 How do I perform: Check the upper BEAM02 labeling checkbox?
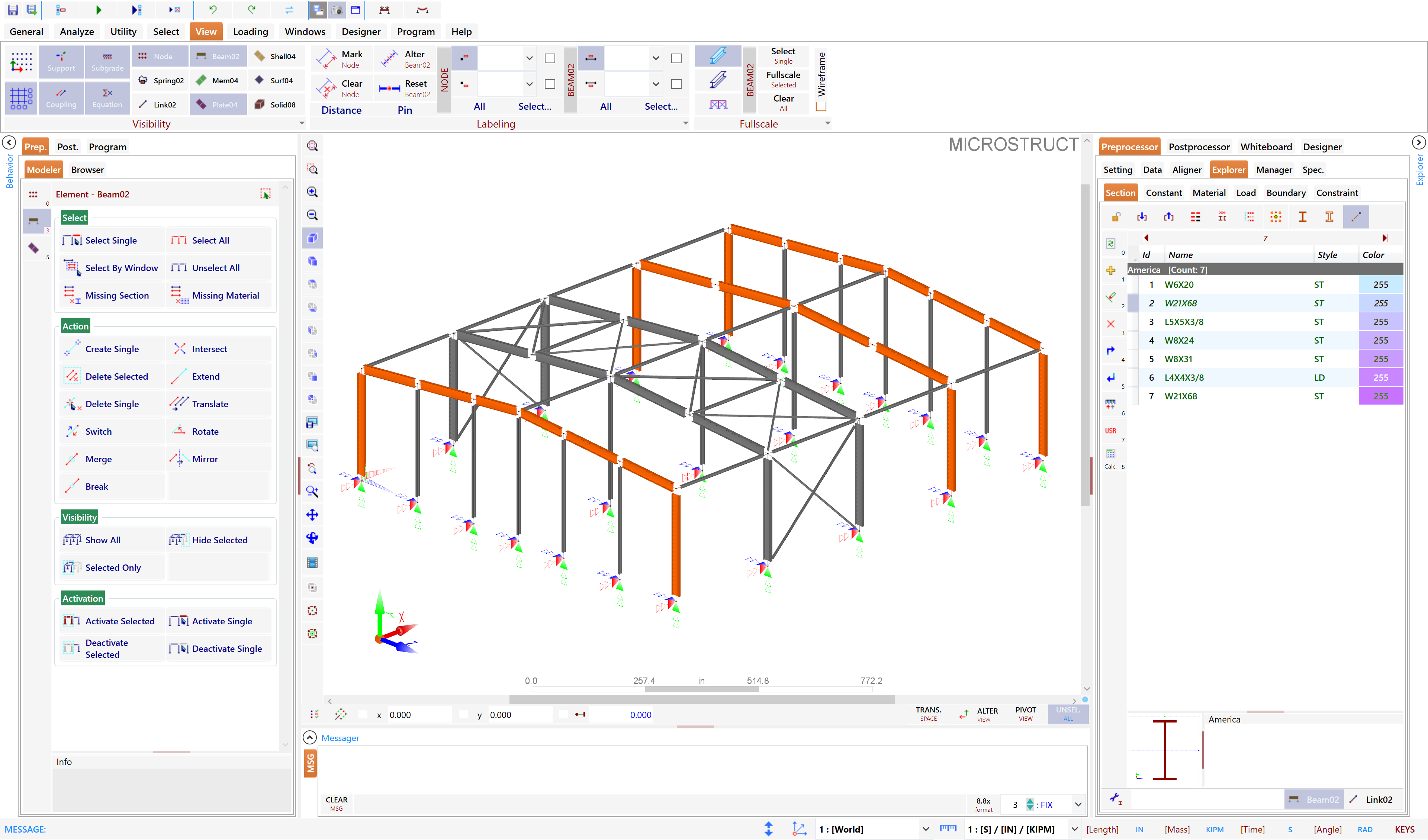(676, 58)
